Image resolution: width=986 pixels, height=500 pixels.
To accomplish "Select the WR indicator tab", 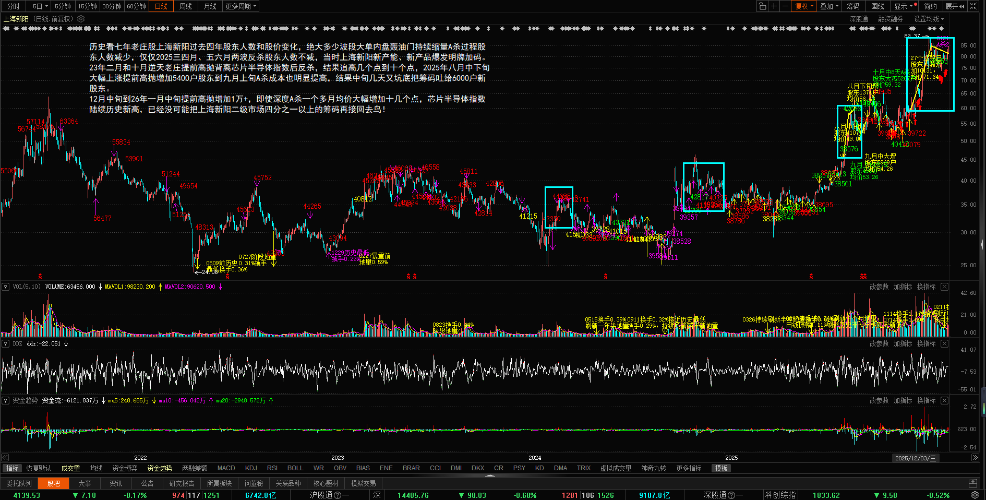I will coord(319,468).
